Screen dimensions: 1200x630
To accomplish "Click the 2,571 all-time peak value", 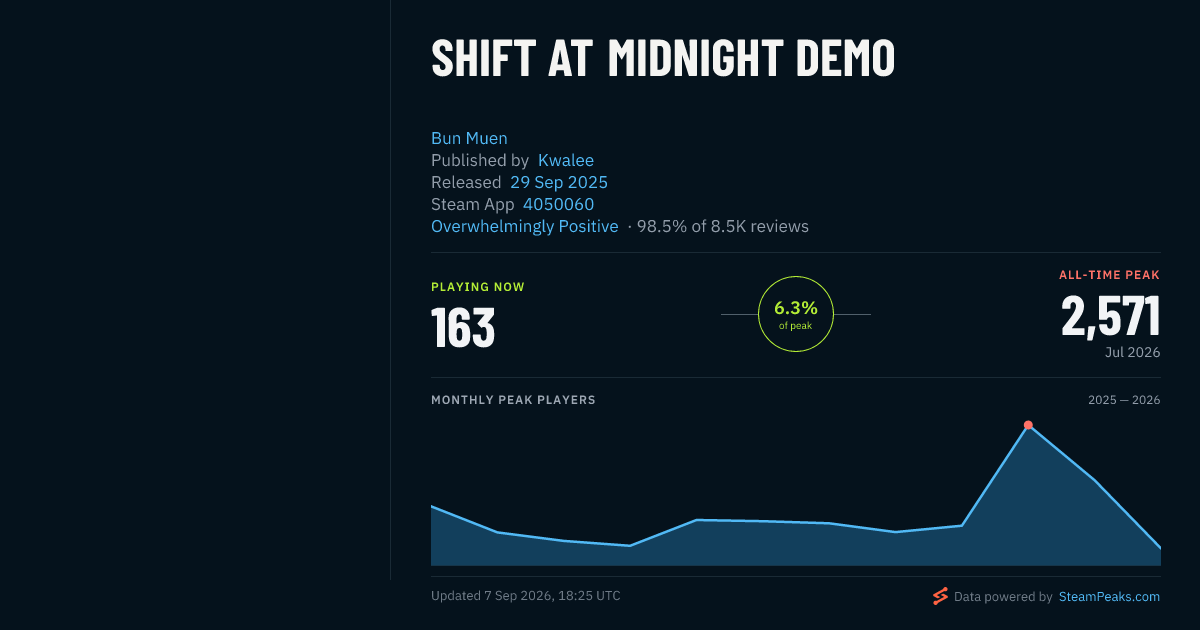I will tap(1111, 316).
